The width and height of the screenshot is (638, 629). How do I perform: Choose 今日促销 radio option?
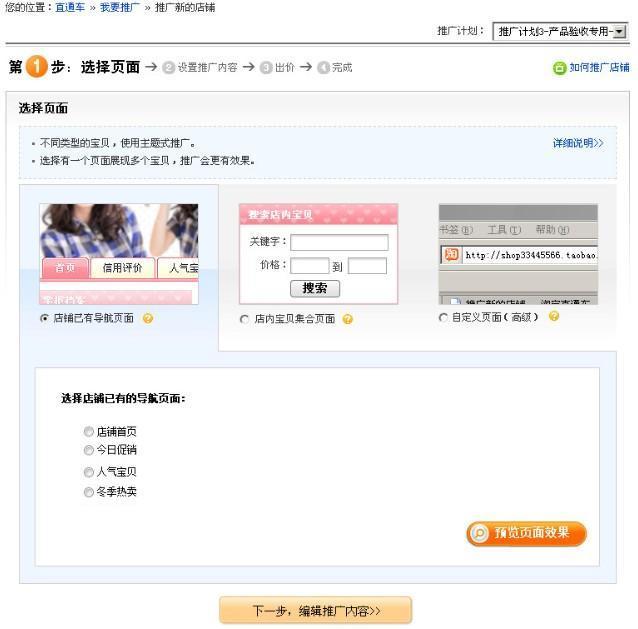click(x=89, y=450)
